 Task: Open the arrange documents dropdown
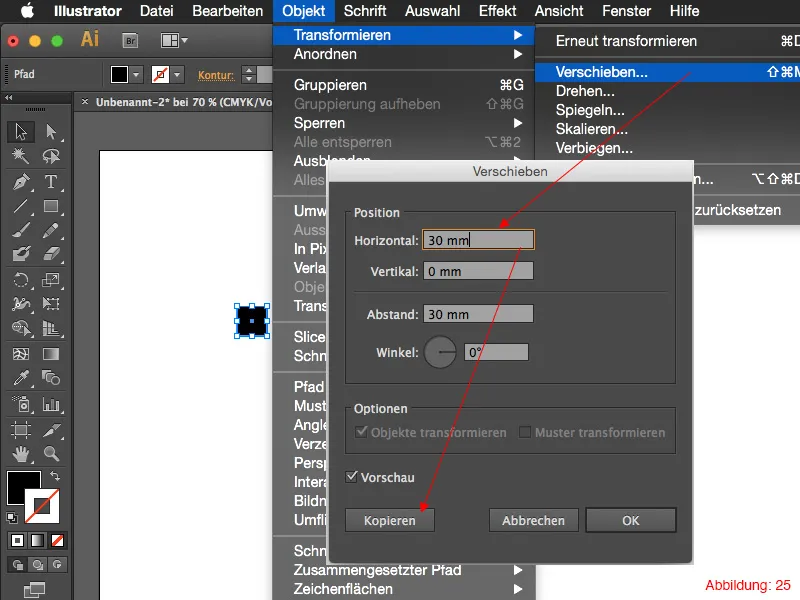174,40
